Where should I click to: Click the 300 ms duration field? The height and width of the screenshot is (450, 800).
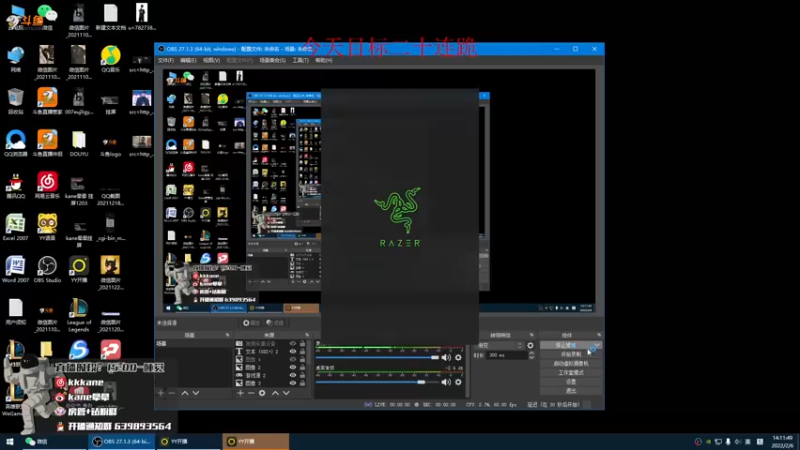(507, 355)
